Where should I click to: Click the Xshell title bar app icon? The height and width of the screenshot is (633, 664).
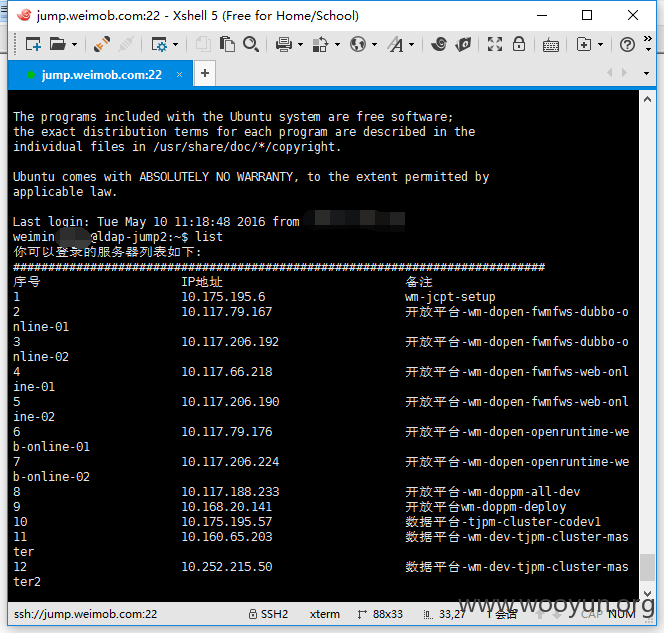tap(24, 15)
